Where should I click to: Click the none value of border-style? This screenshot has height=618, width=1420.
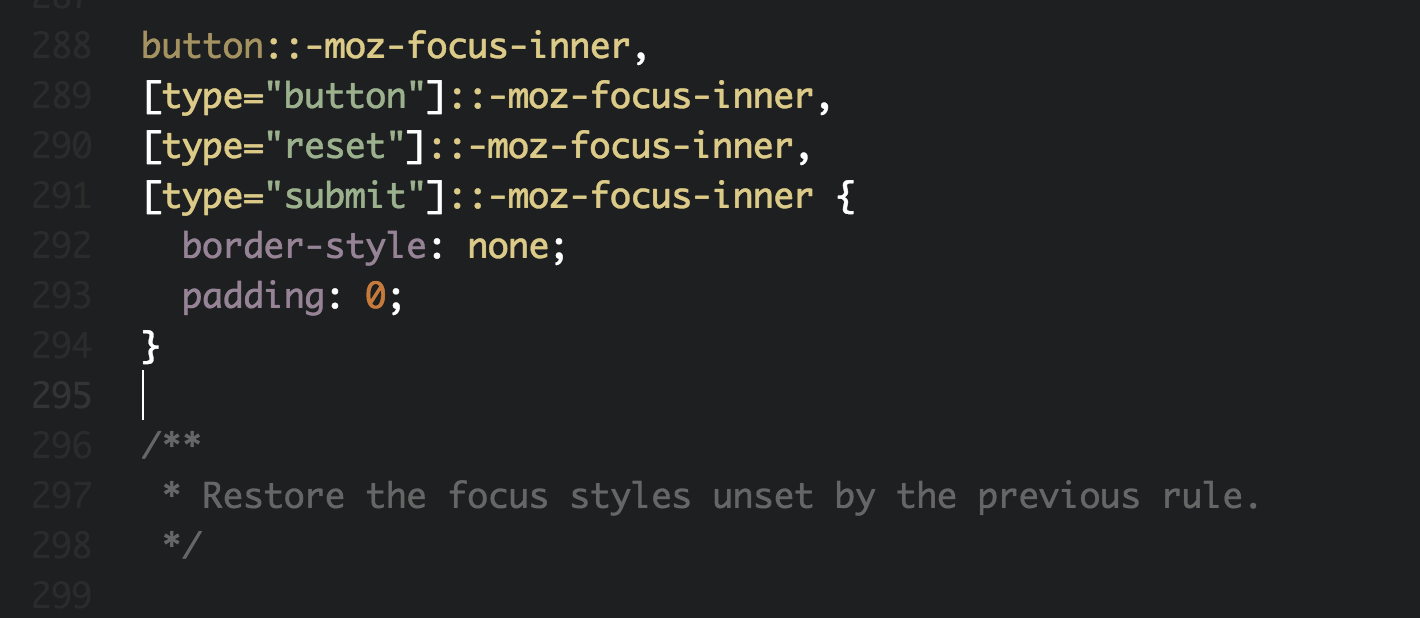[508, 246]
